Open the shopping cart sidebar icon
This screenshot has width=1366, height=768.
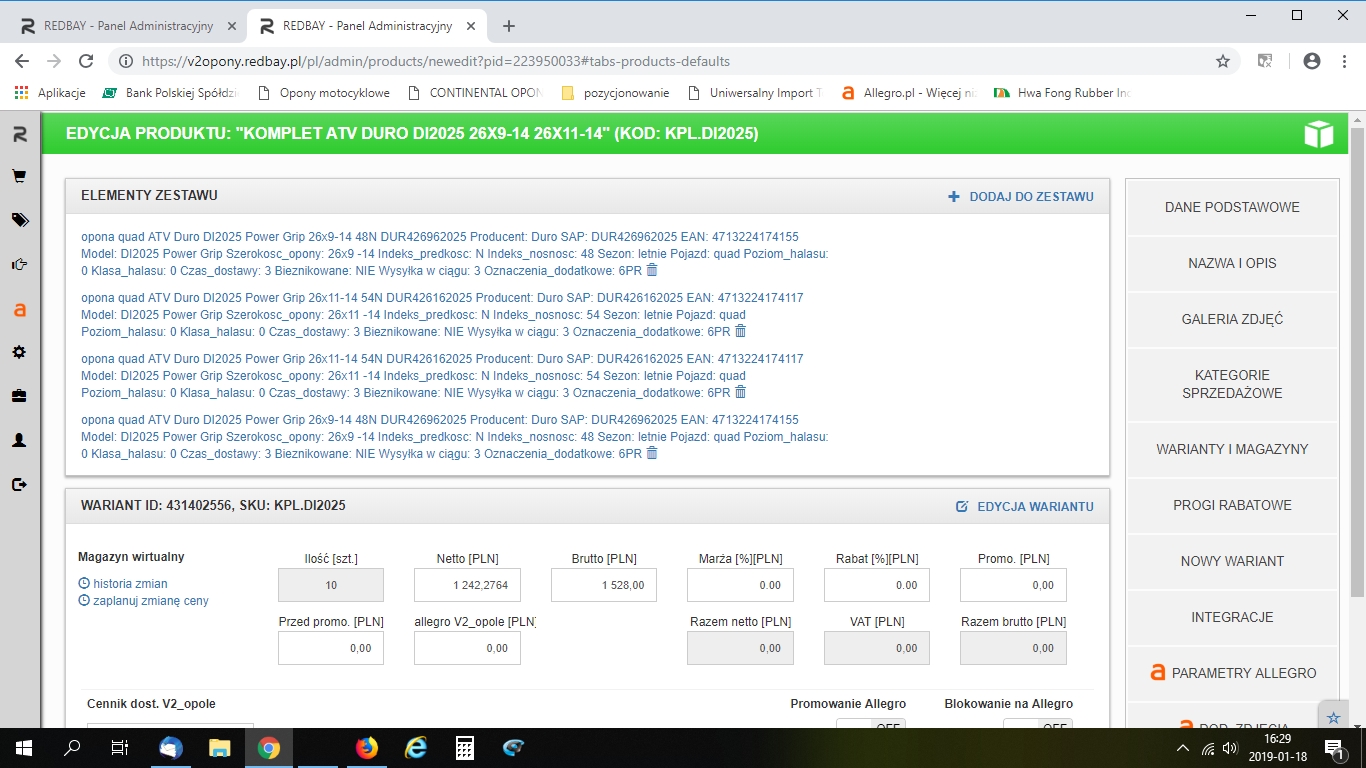click(x=19, y=176)
